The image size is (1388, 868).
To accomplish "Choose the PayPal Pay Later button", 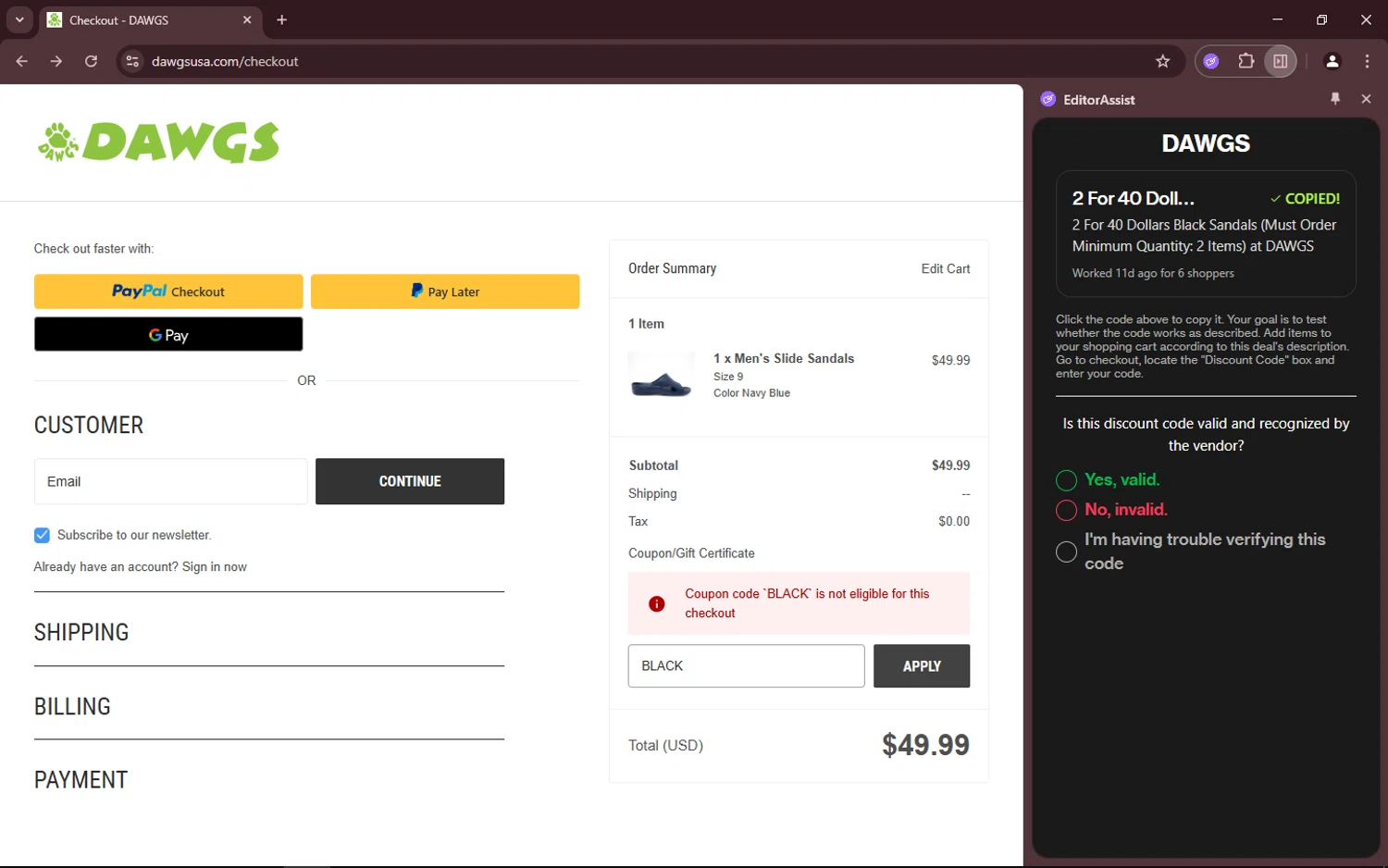I will pyautogui.click(x=445, y=291).
